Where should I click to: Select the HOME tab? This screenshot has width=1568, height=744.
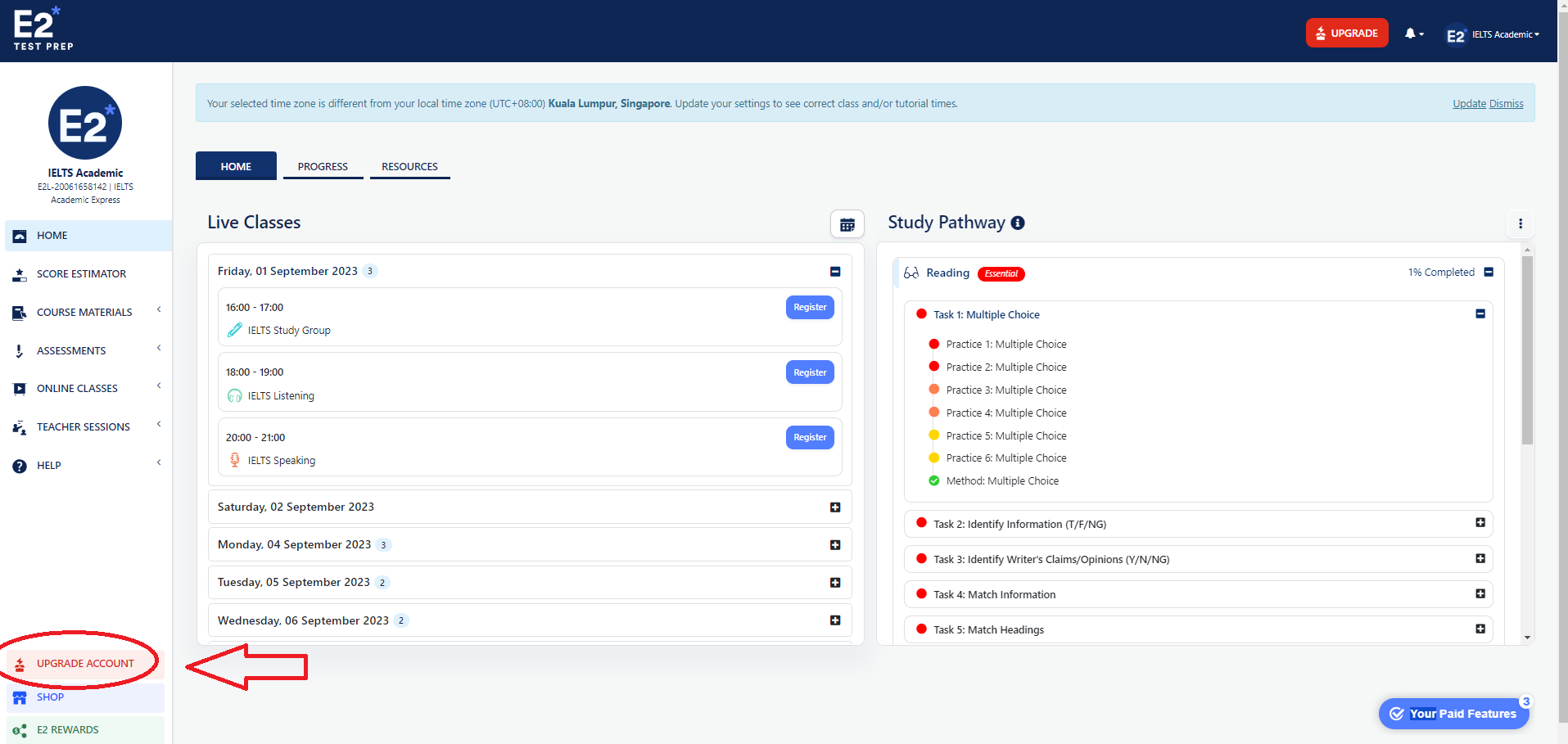tap(236, 166)
